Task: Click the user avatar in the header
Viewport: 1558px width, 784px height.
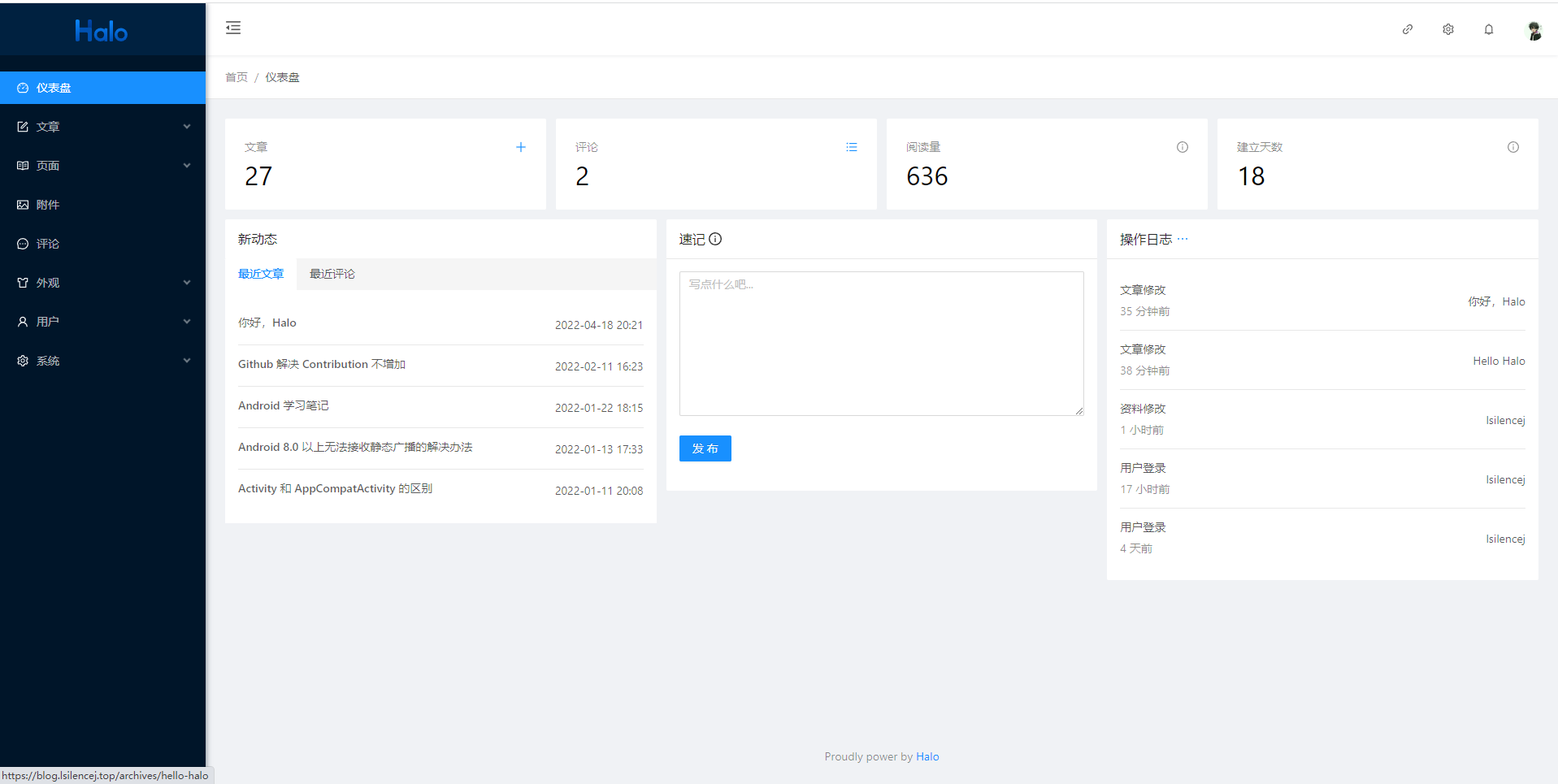Action: (1534, 30)
